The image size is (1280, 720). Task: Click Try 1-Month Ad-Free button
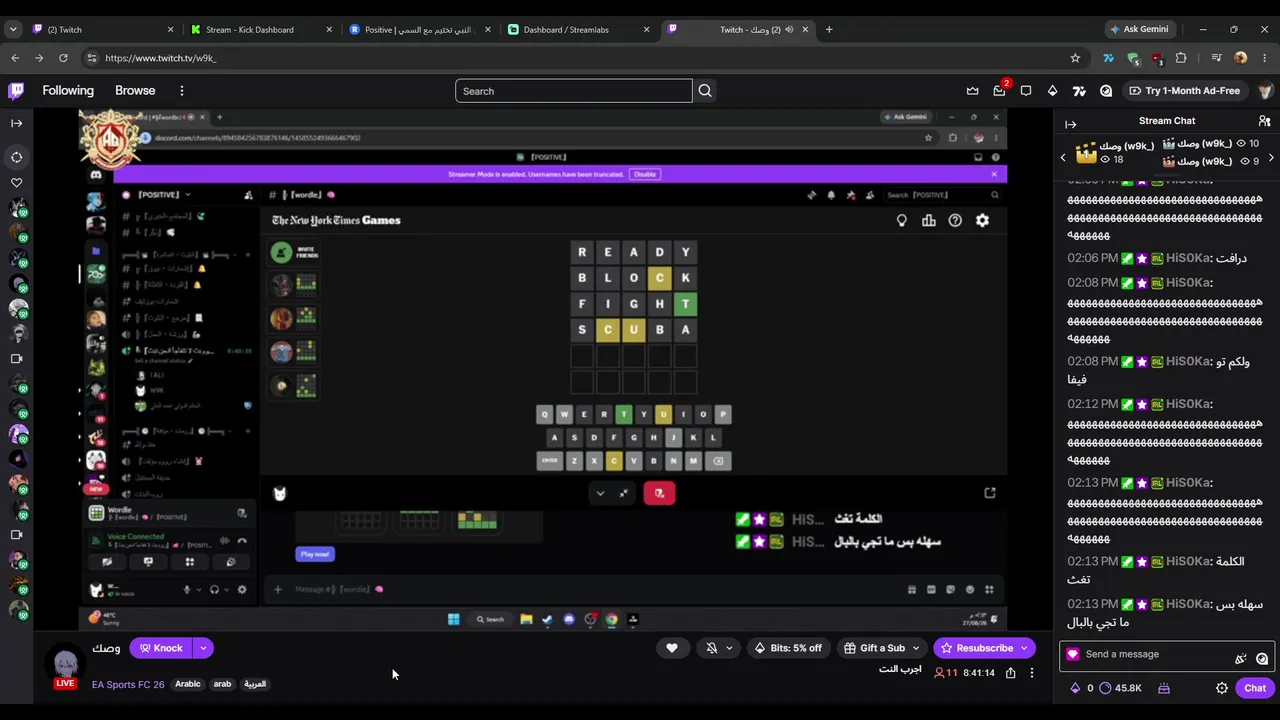click(x=1184, y=91)
